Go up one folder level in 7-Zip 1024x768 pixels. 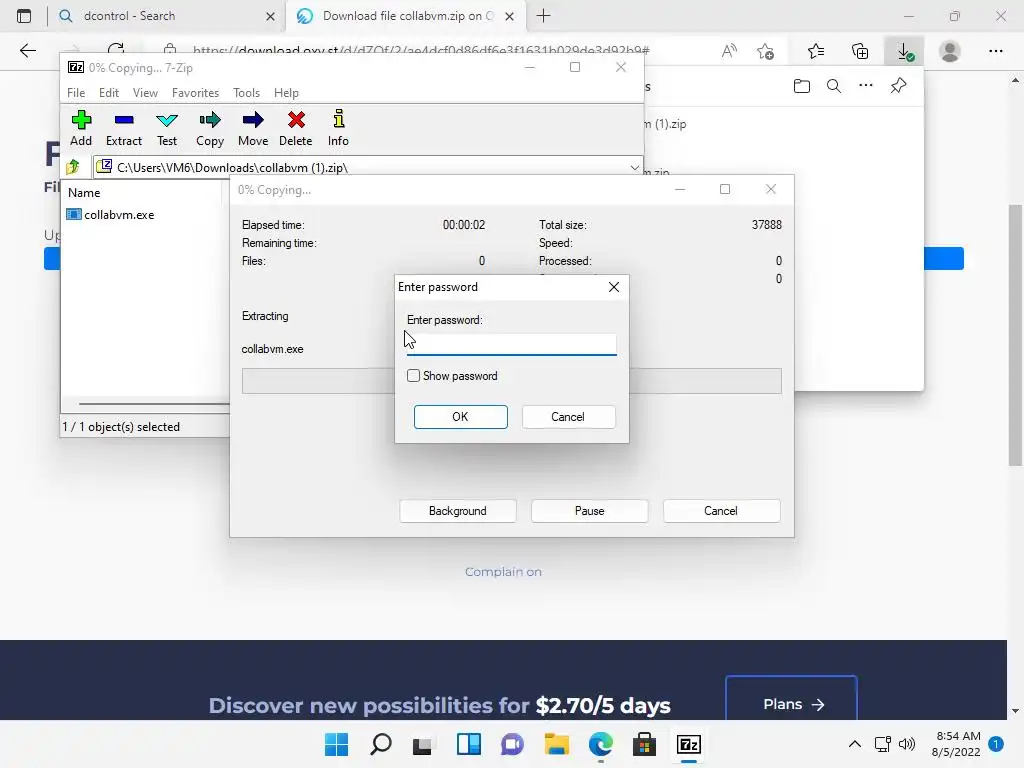pos(73,167)
